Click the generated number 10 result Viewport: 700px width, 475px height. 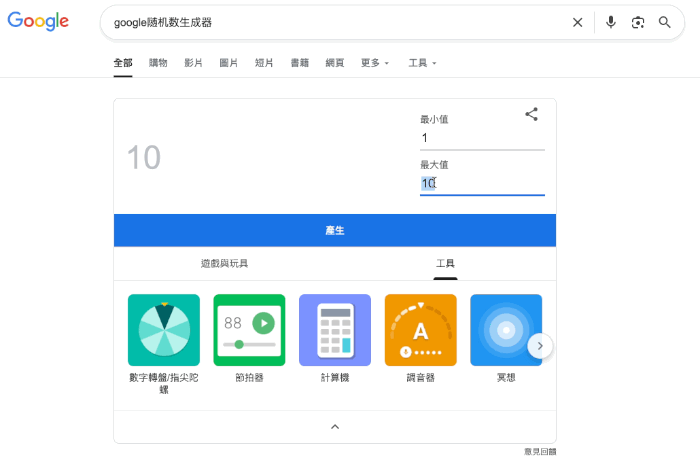click(x=144, y=158)
